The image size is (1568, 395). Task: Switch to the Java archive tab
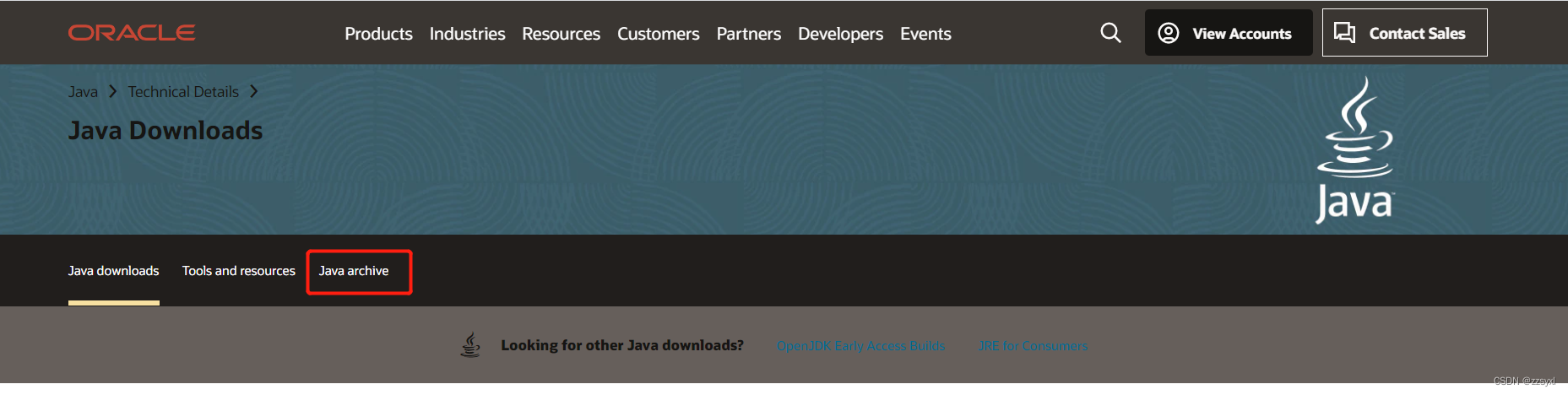[354, 271]
